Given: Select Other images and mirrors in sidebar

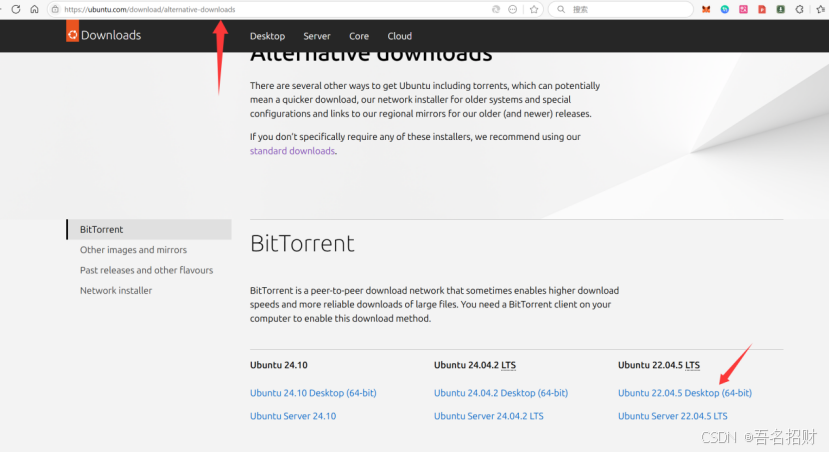Looking at the screenshot, I should tap(133, 249).
